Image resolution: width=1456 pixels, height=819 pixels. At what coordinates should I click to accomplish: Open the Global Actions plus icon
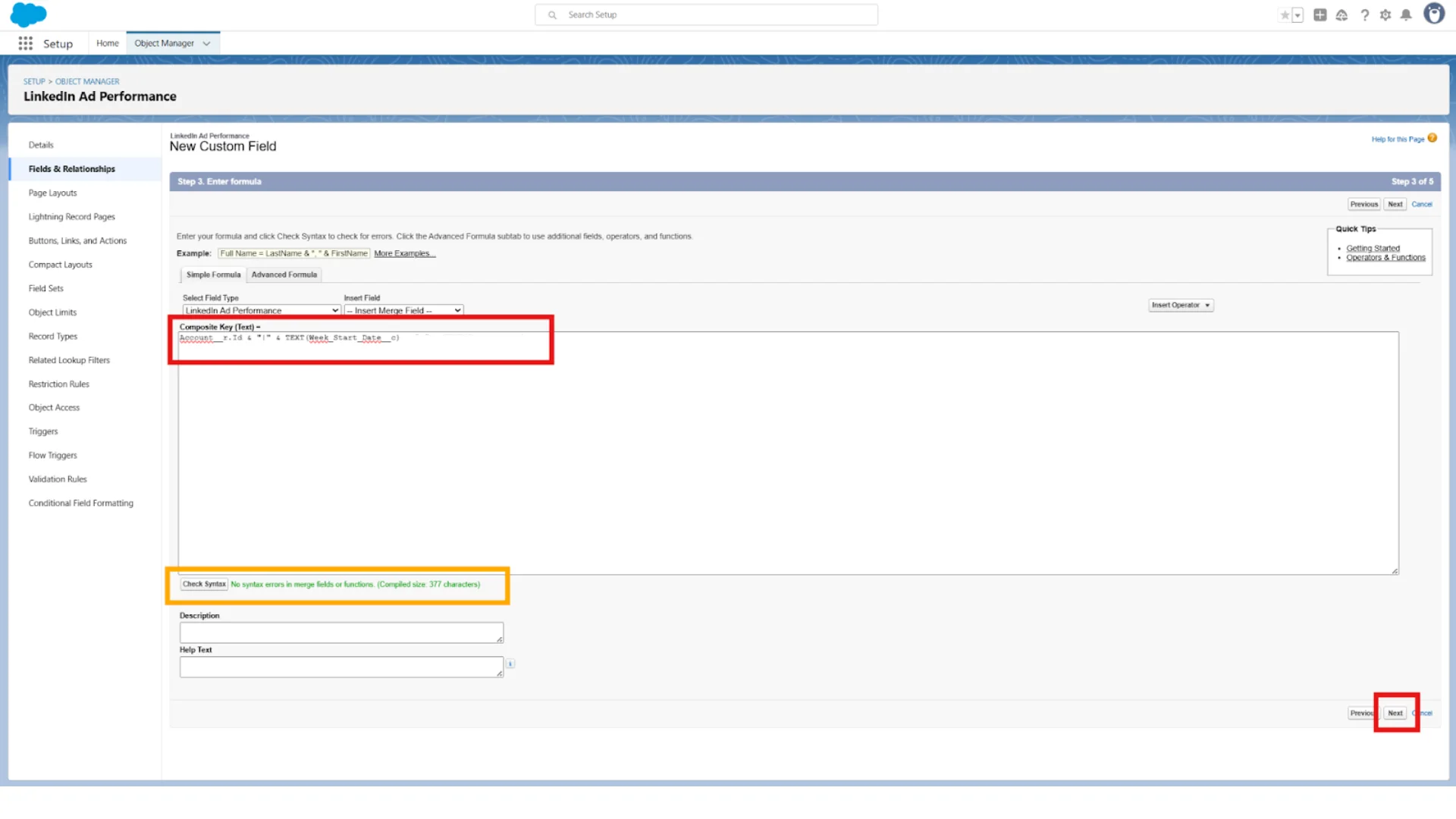(1320, 15)
